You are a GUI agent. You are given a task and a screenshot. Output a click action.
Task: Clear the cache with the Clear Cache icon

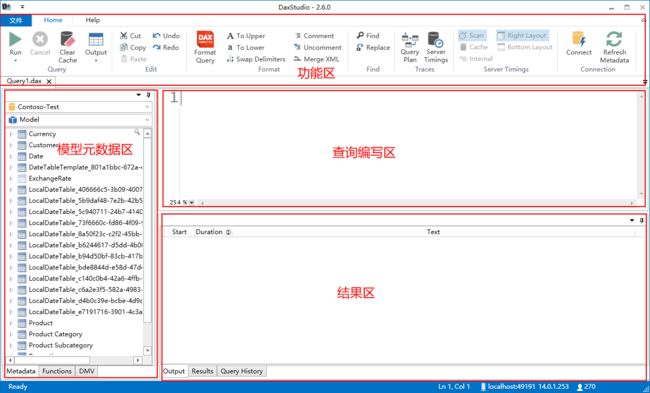tap(67, 40)
